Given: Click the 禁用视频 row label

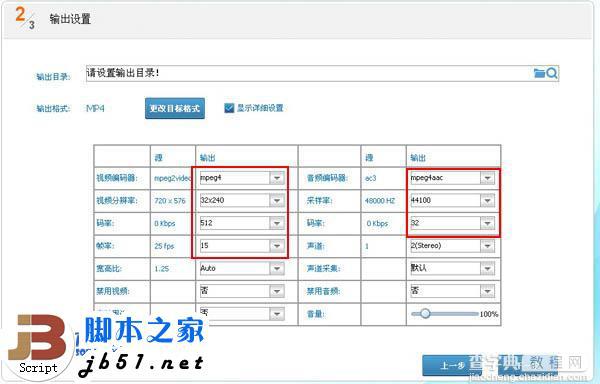Looking at the screenshot, I should click(112, 291).
